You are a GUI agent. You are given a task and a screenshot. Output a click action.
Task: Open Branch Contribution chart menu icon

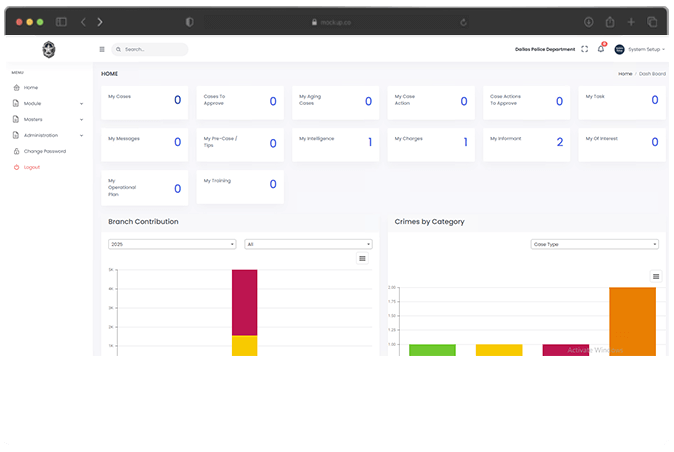click(362, 258)
